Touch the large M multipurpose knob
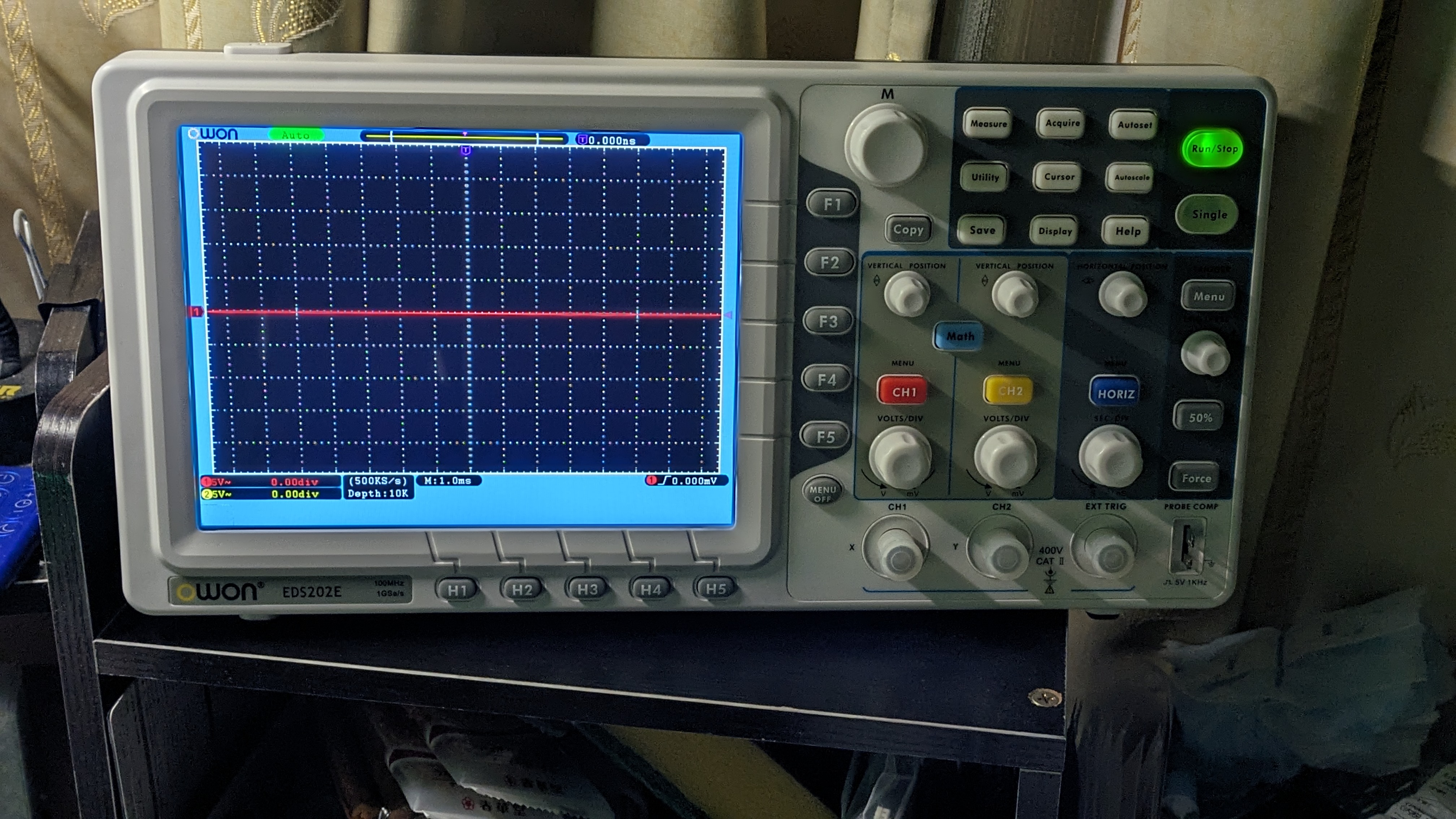This screenshot has height=819, width=1456. click(886, 146)
